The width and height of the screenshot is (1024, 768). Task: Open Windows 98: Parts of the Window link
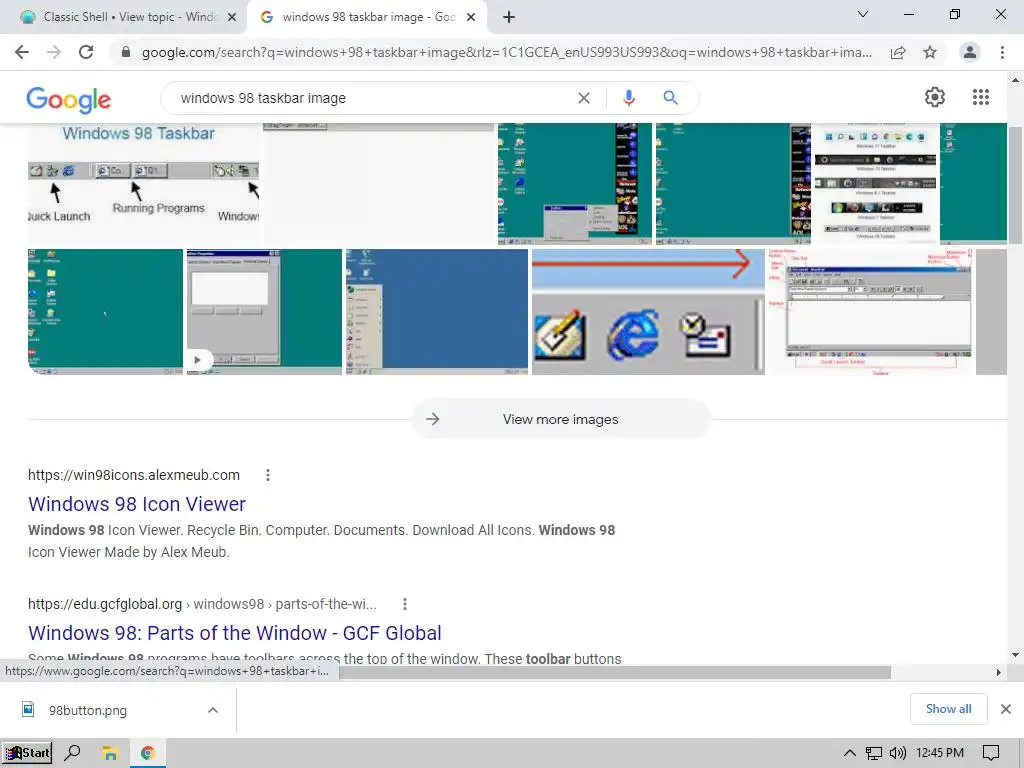point(234,633)
